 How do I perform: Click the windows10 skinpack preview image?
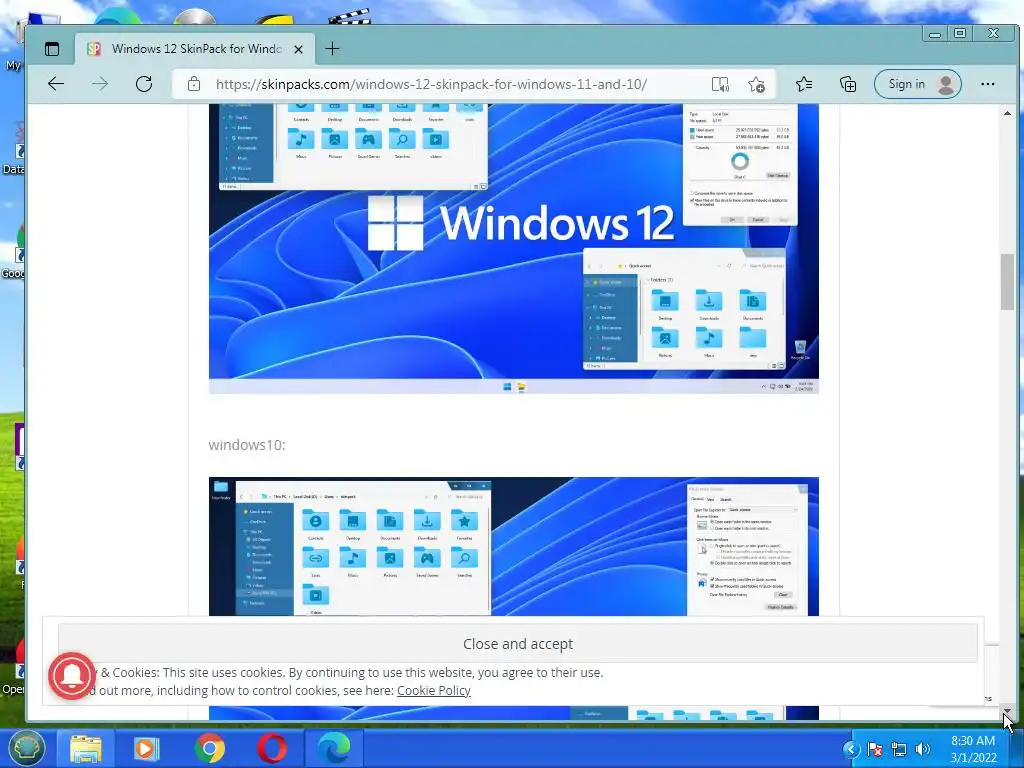513,546
